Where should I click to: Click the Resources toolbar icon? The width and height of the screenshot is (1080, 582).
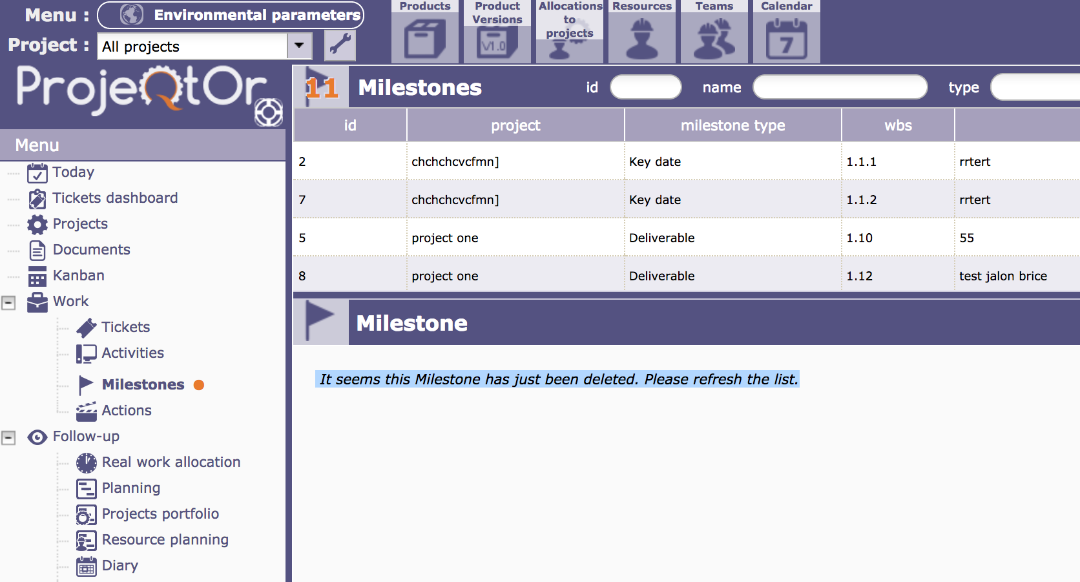pyautogui.click(x=642, y=33)
